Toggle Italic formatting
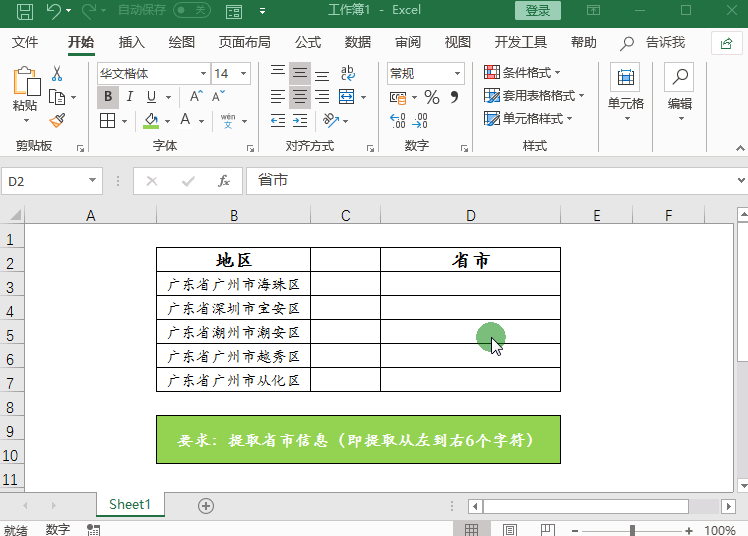The width and height of the screenshot is (748, 536). tap(130, 97)
